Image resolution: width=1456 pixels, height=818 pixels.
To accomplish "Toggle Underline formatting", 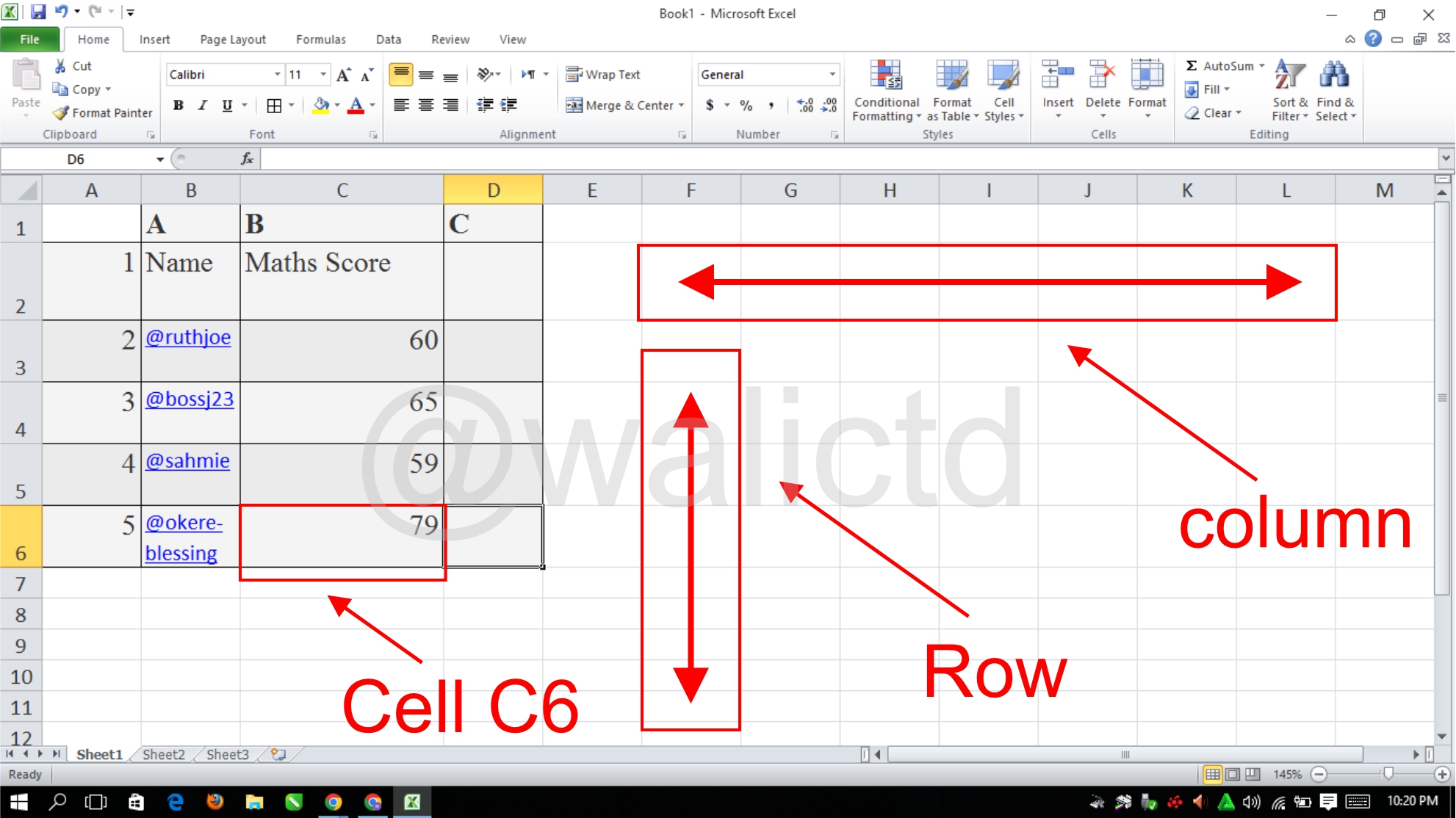I will [227, 106].
